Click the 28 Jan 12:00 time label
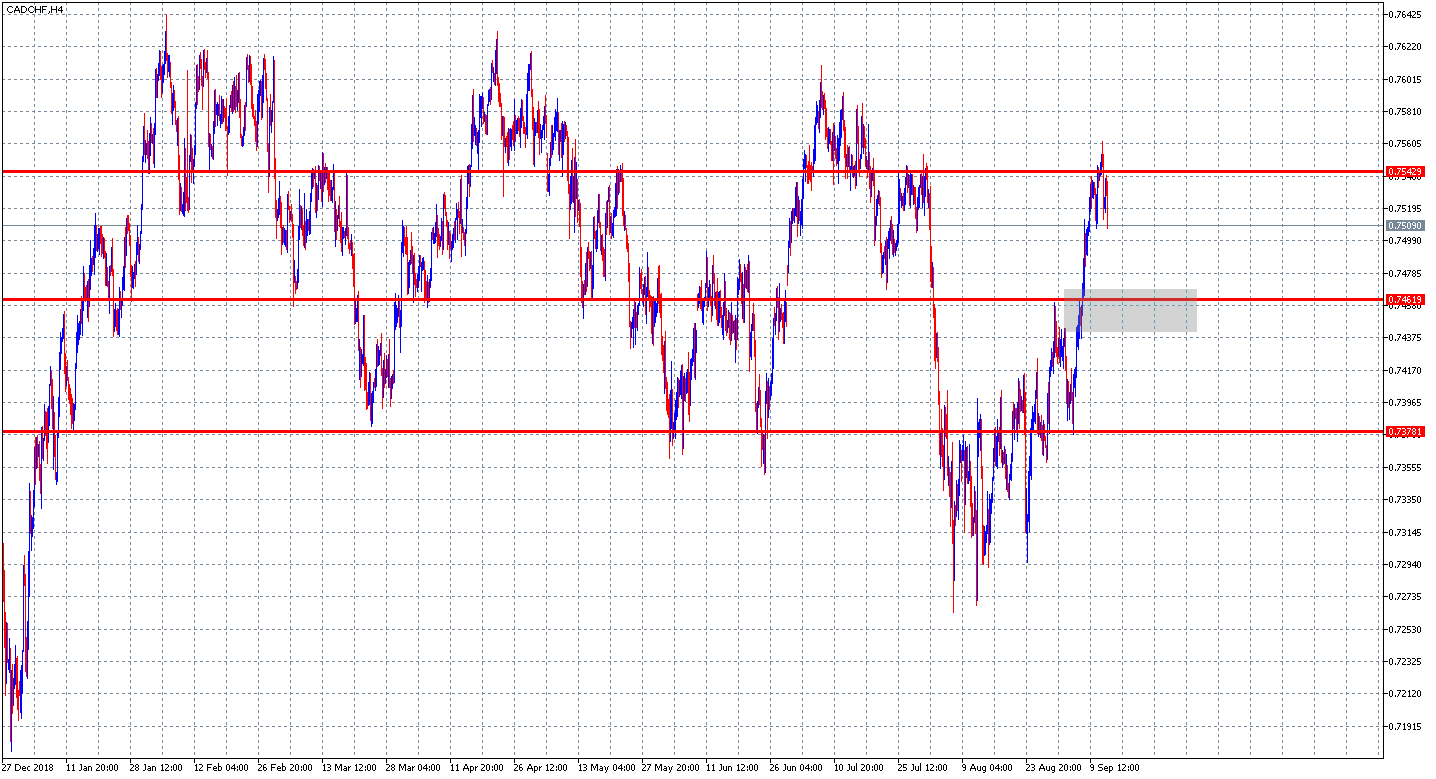The width and height of the screenshot is (1436, 779). tap(157, 769)
